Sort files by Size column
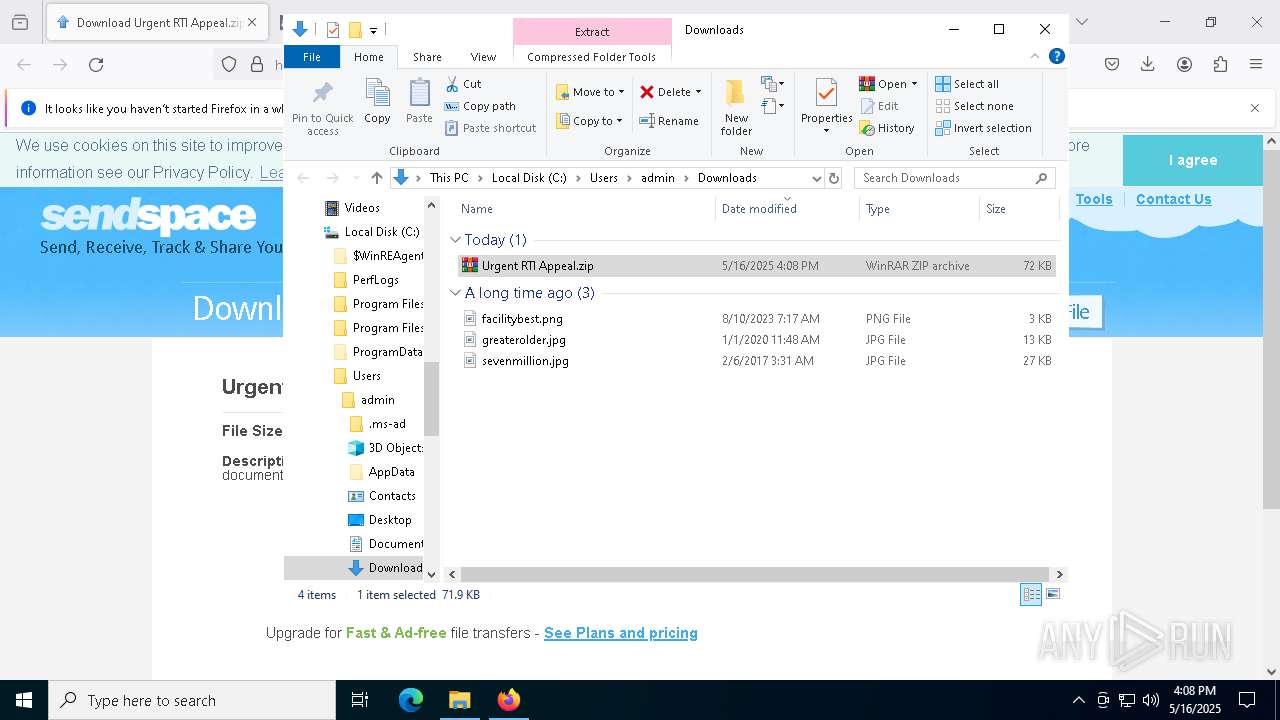The height and width of the screenshot is (720, 1280). (x=996, y=209)
